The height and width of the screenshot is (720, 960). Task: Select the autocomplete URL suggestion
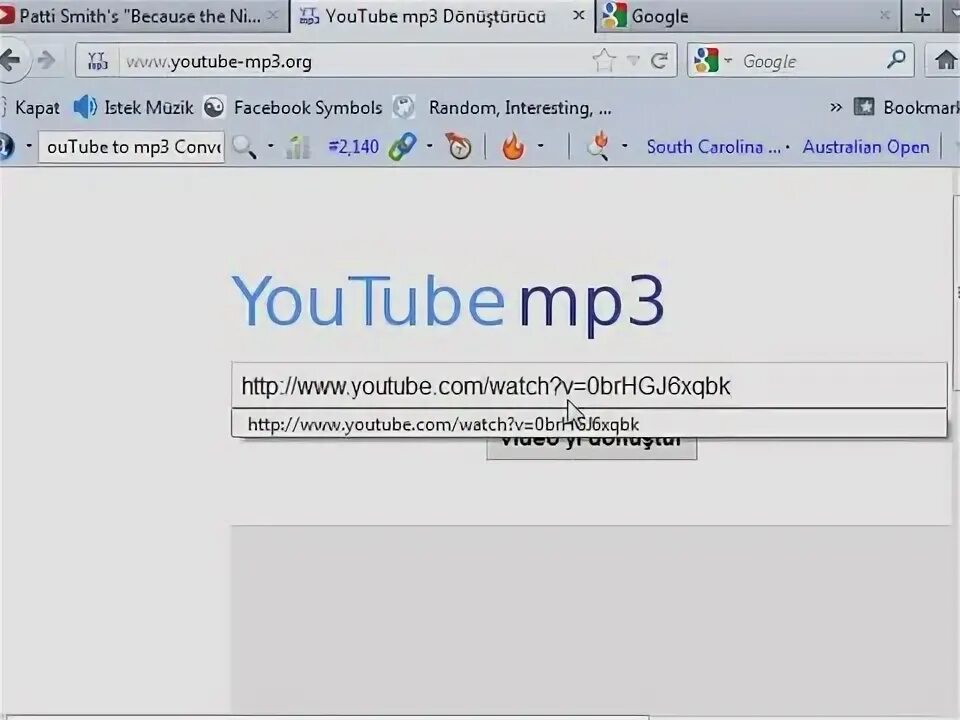pyautogui.click(x=589, y=424)
